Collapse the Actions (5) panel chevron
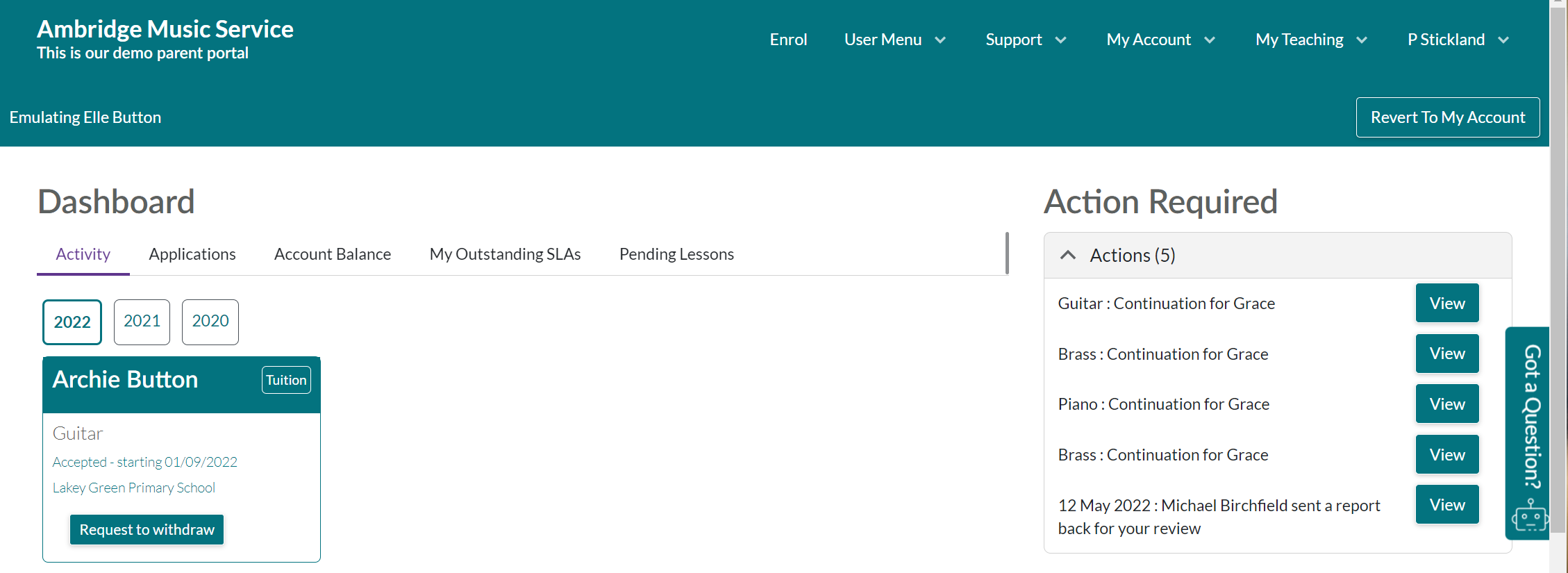 1068,255
